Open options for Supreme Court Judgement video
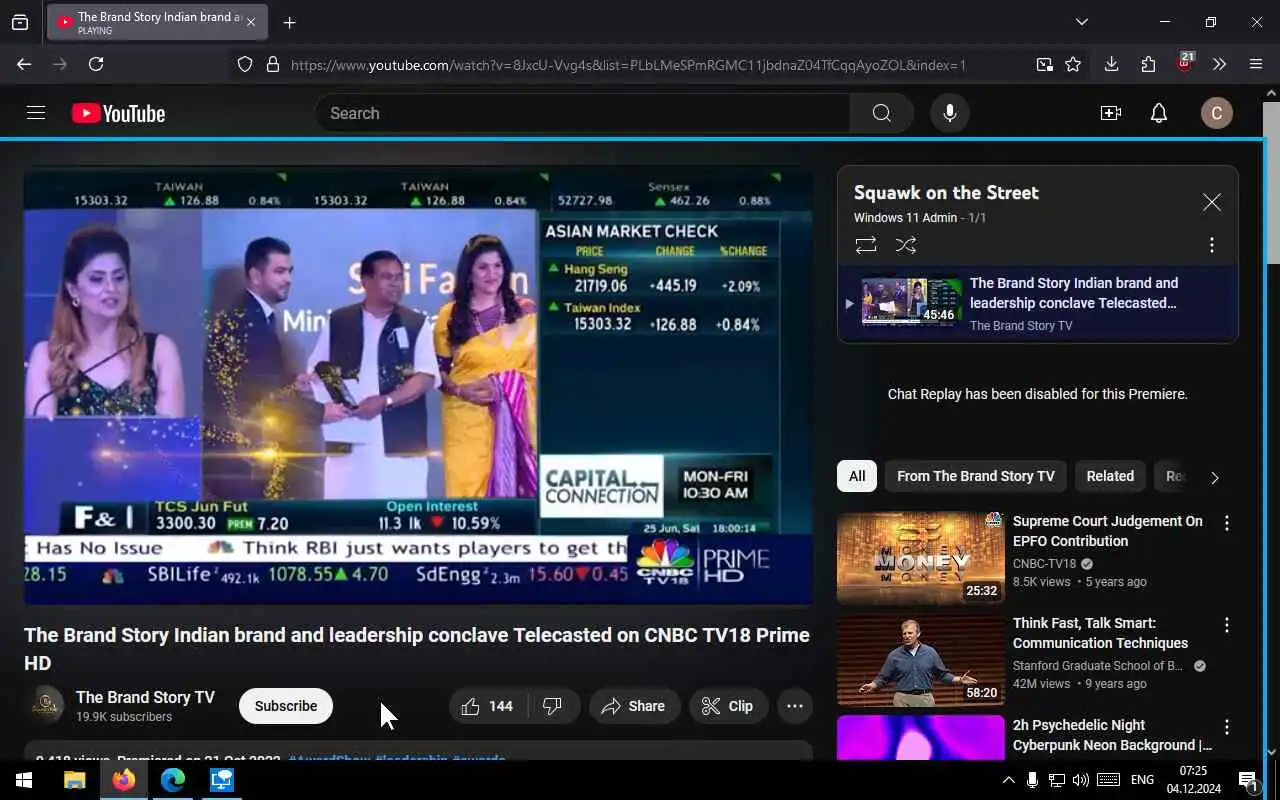 pos(1227,523)
